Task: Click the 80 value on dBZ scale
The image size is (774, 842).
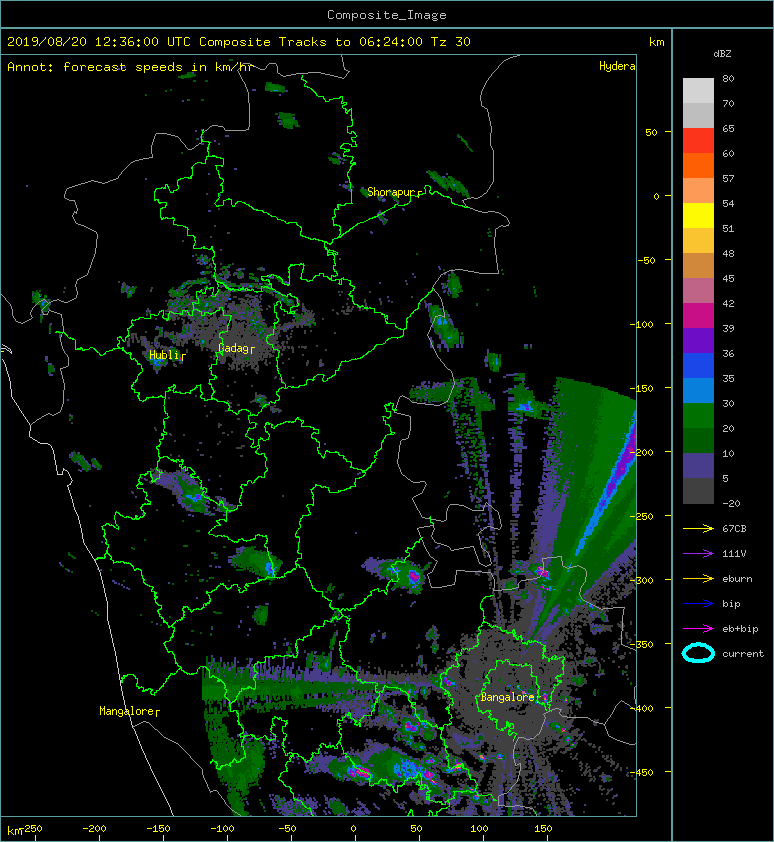Action: 728,78
